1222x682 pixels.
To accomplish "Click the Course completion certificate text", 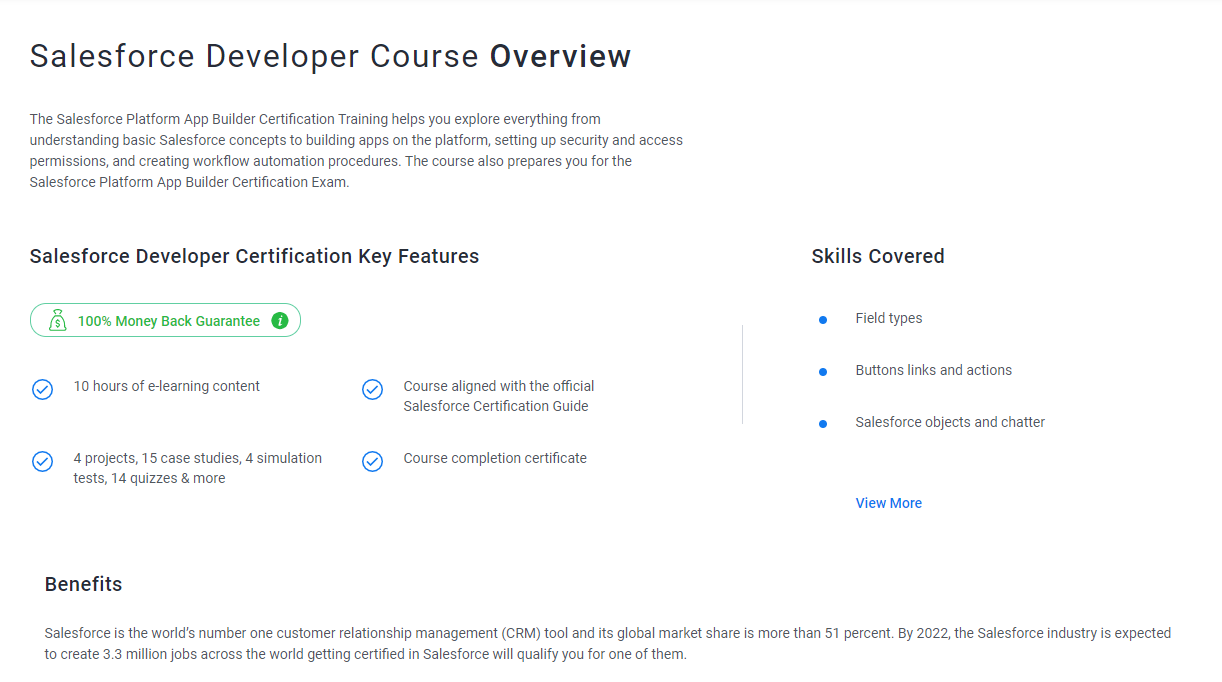I will pos(495,458).
